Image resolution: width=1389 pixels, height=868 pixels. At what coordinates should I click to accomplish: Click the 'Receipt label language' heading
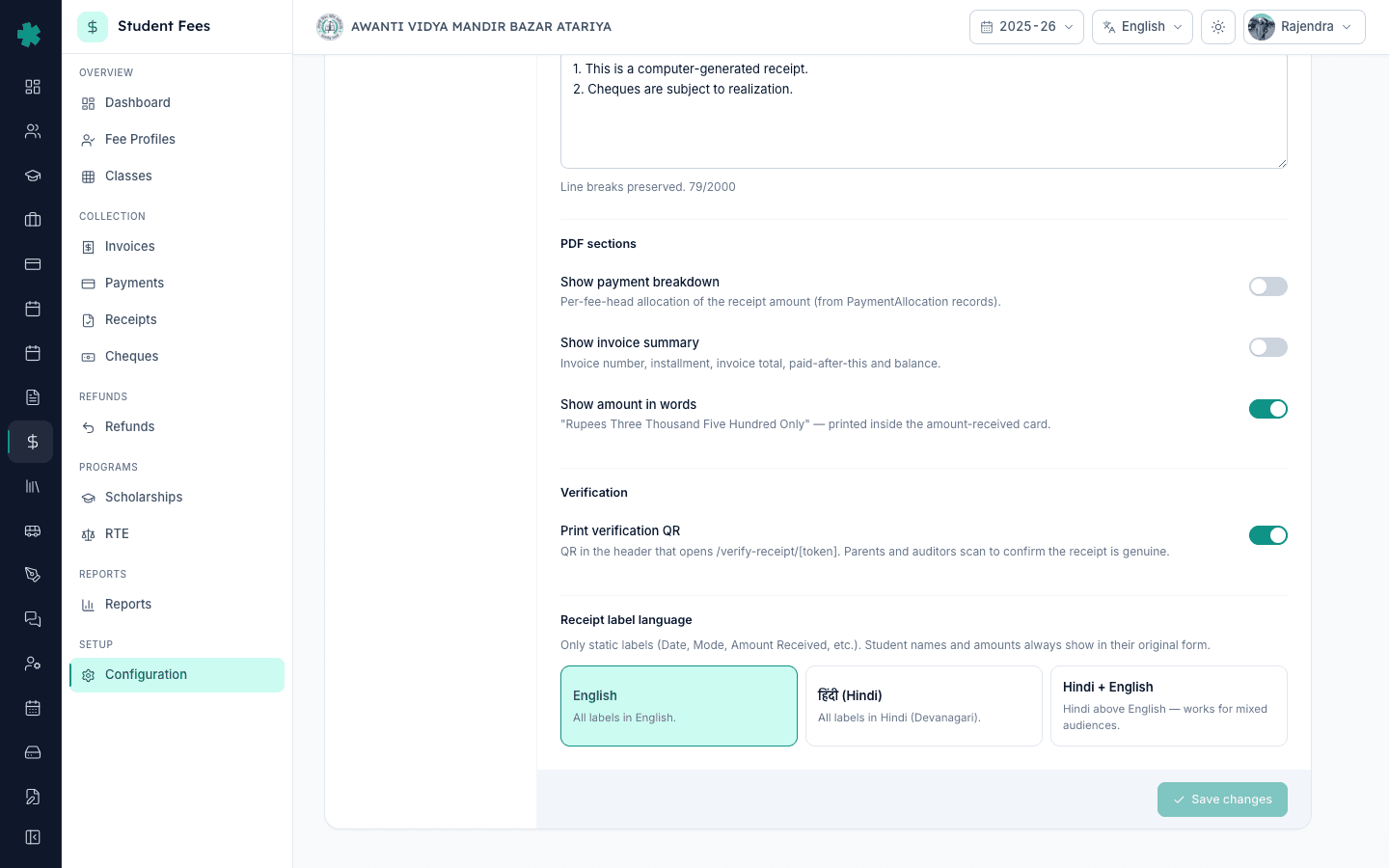click(626, 620)
